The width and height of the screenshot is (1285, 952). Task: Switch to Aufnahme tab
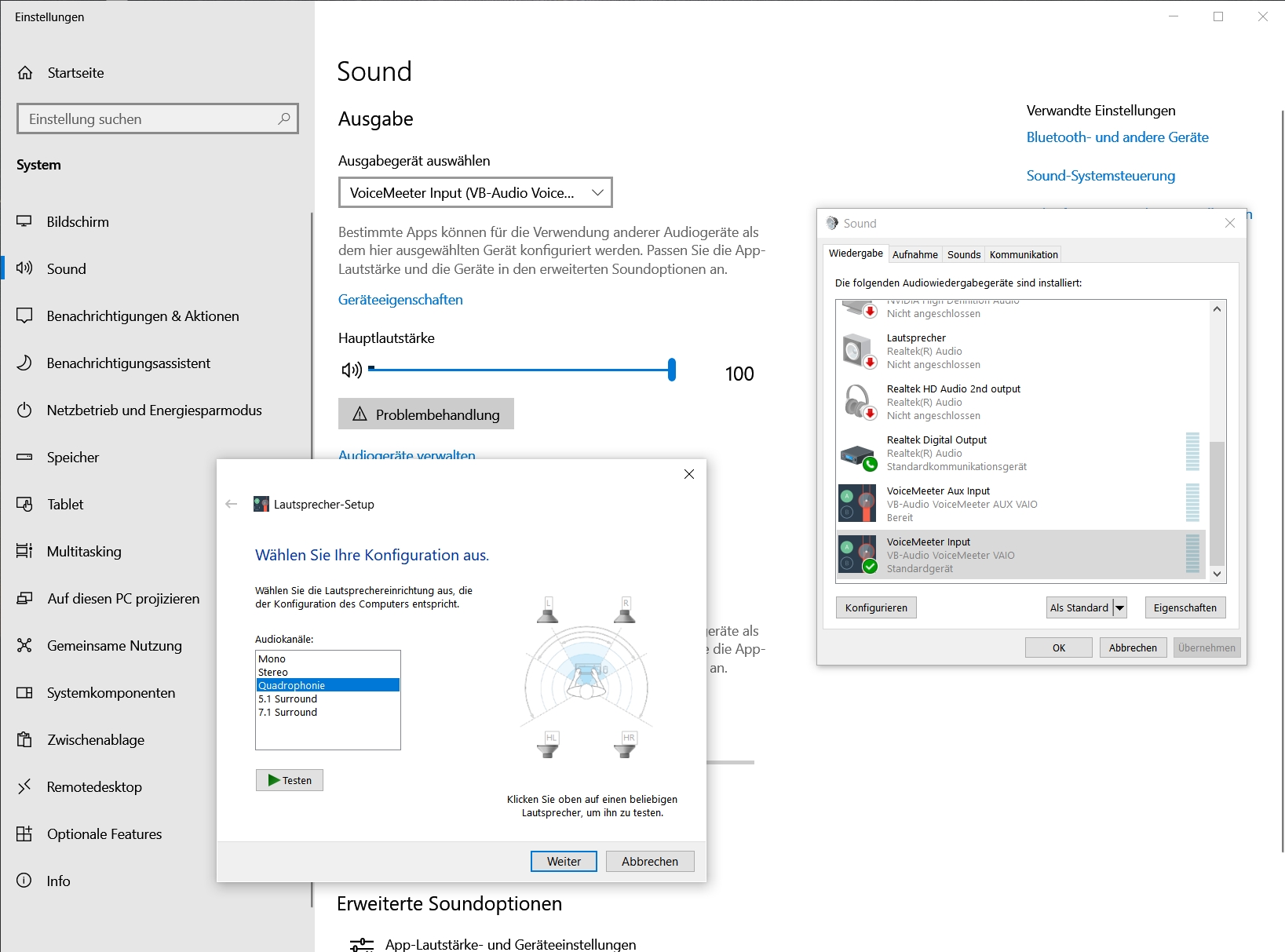point(915,254)
